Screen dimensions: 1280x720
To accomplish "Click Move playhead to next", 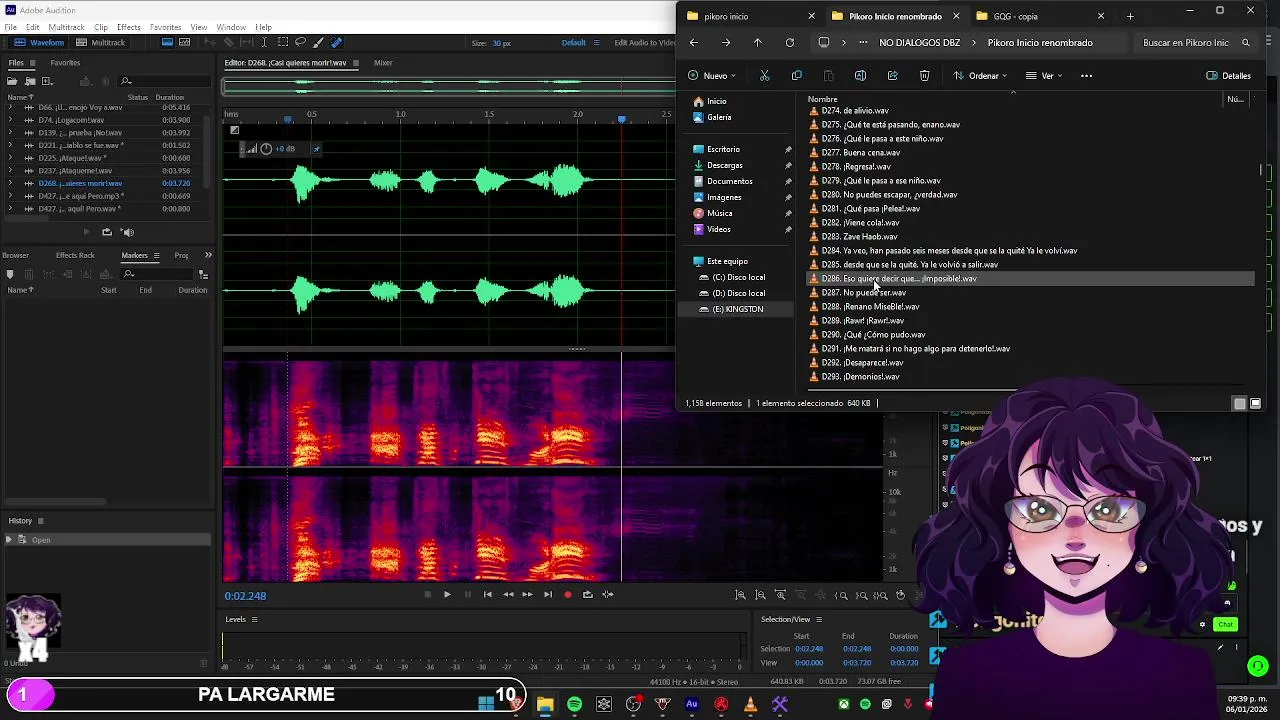I will 547,595.
